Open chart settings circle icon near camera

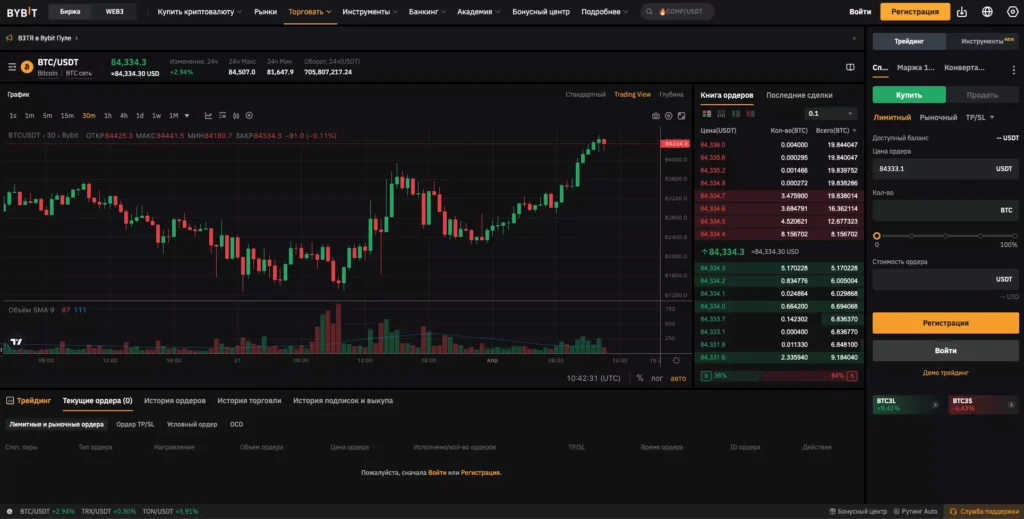[x=669, y=116]
